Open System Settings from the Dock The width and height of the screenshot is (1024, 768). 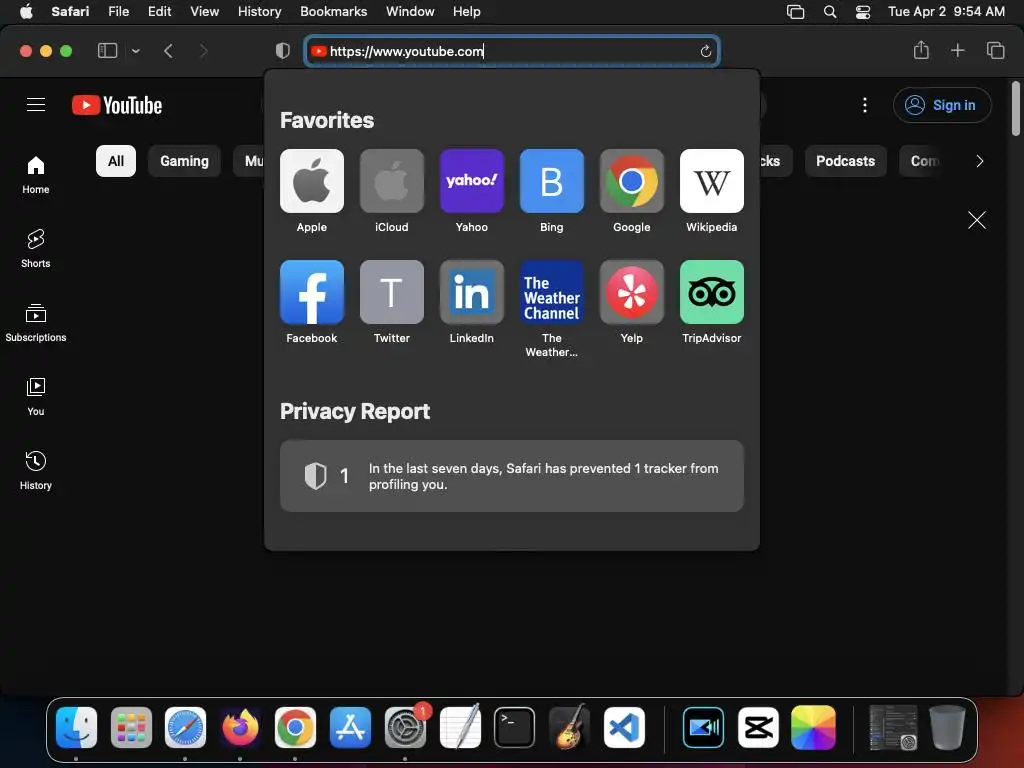[x=405, y=727]
